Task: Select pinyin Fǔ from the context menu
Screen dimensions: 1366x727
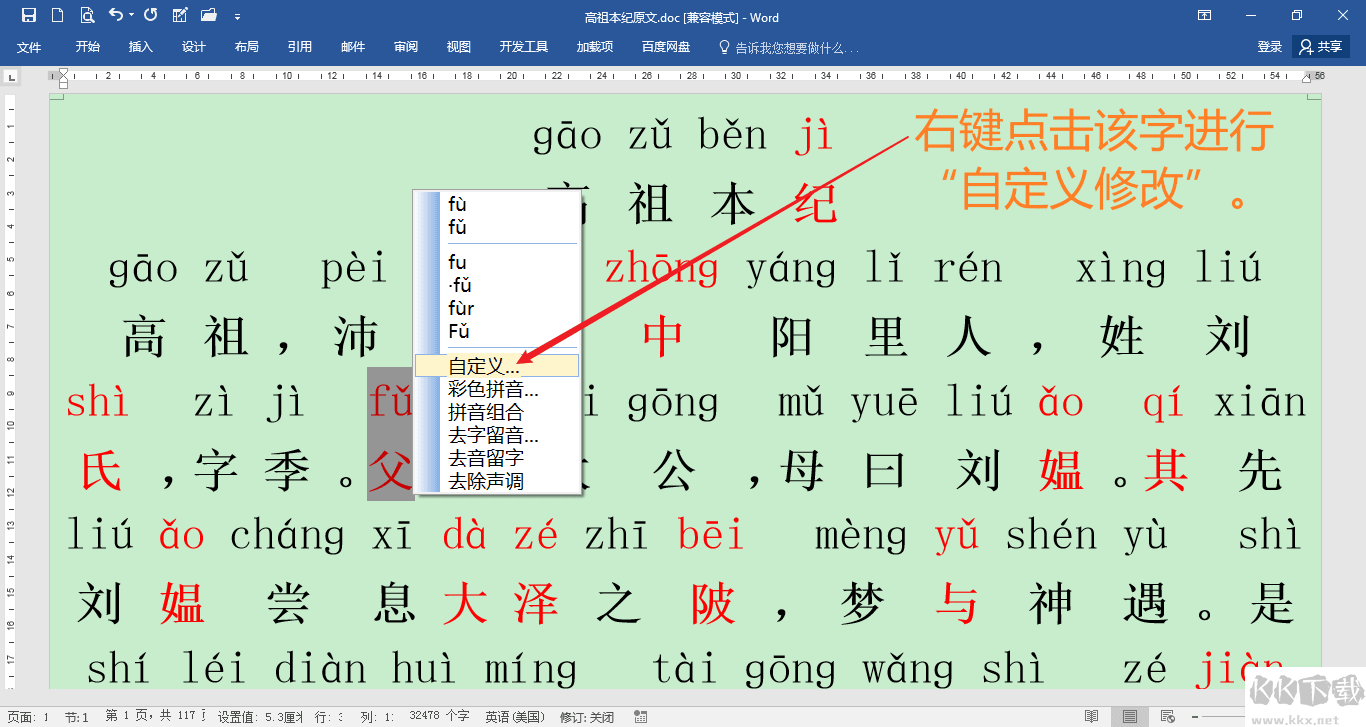Action: coord(458,330)
